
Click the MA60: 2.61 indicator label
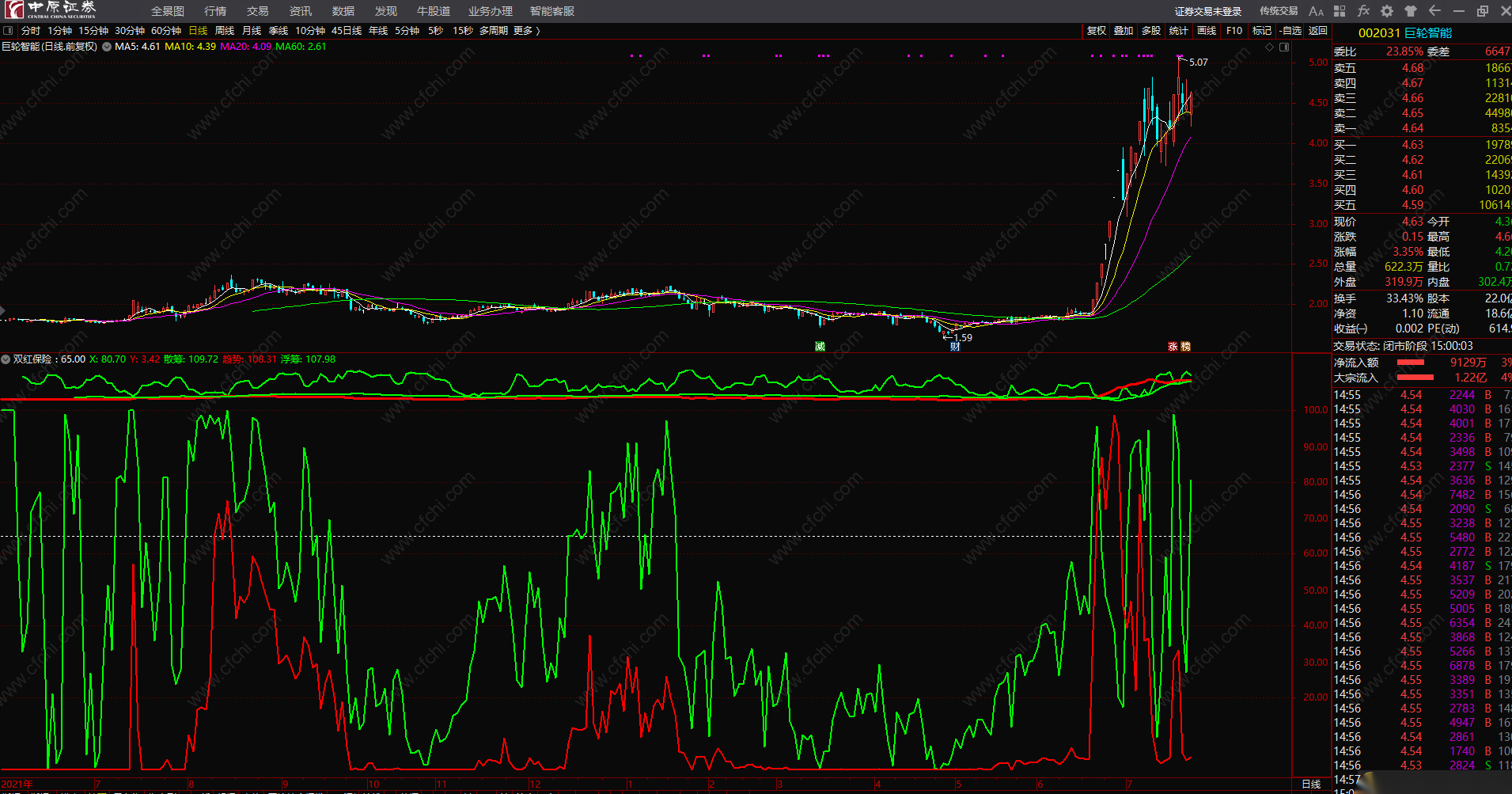(301, 47)
